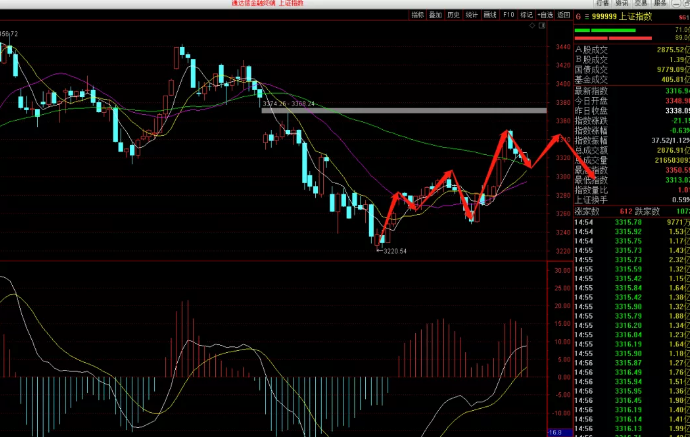690x437 pixels.
Task: Open the 交易 trade menu tab
Action: 641,3
